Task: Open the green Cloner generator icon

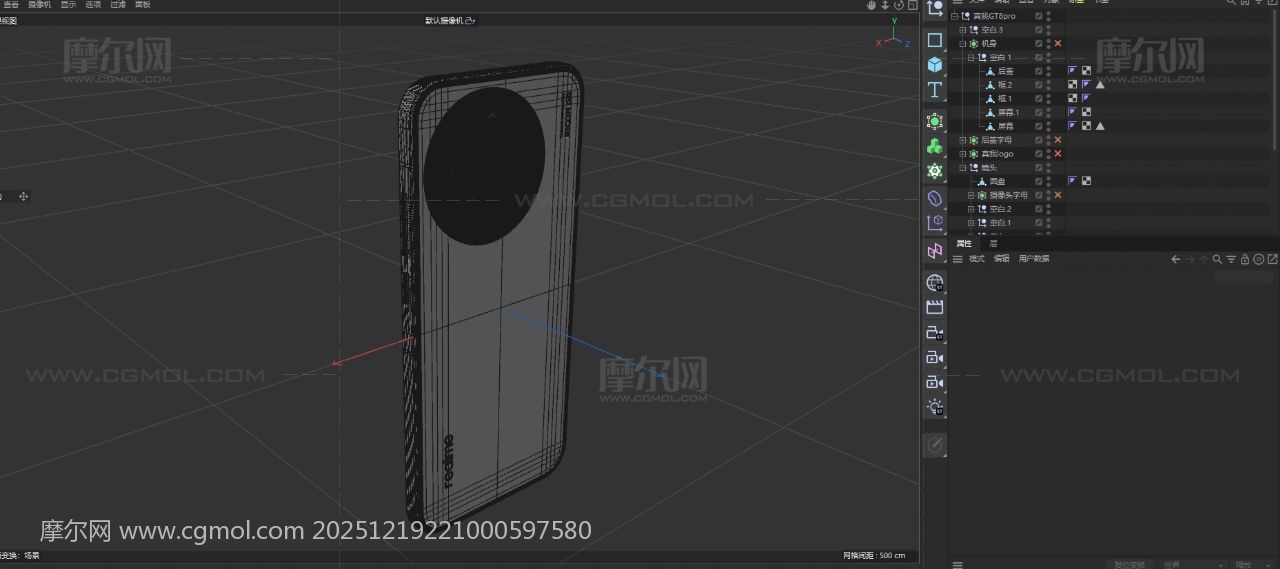Action: (x=934, y=146)
